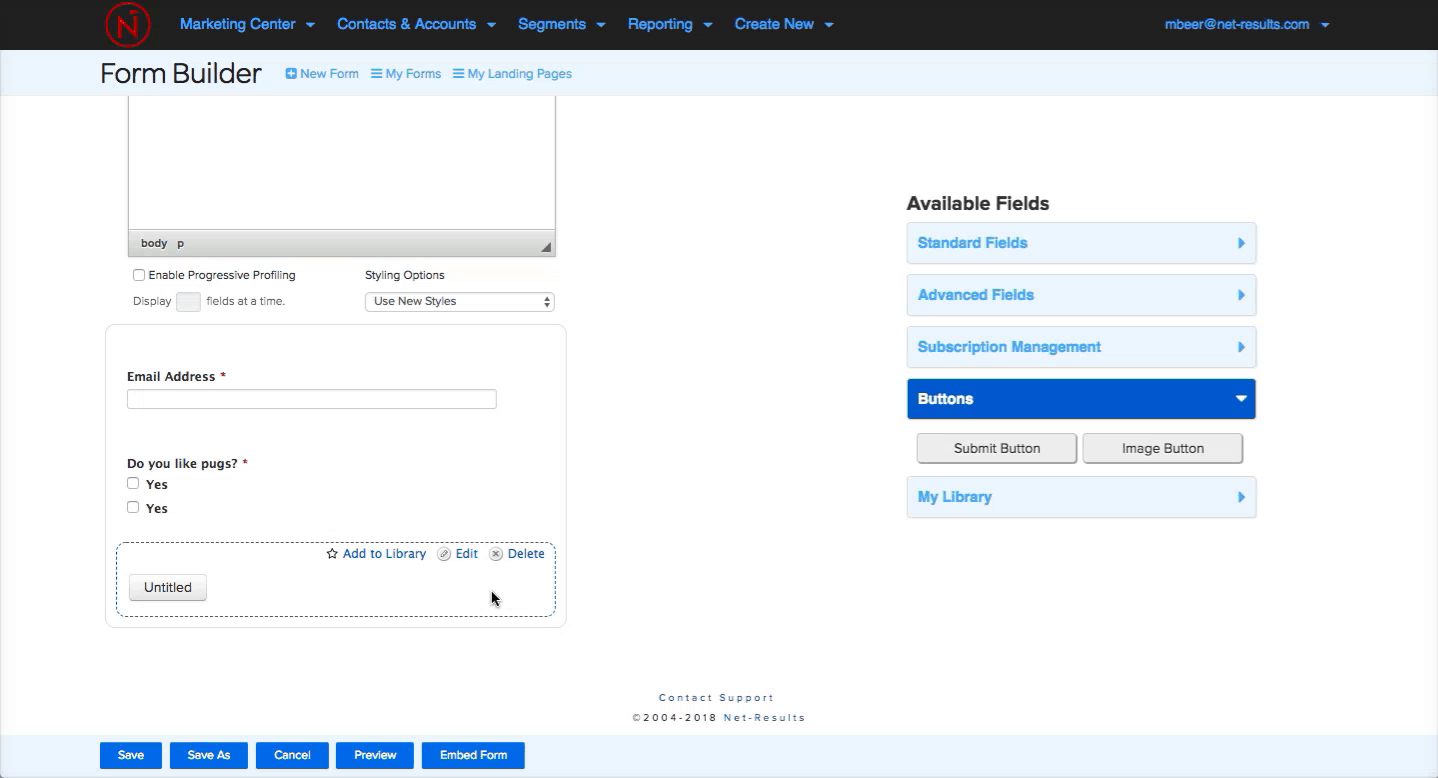Open the My Landing Pages link

tap(520, 74)
